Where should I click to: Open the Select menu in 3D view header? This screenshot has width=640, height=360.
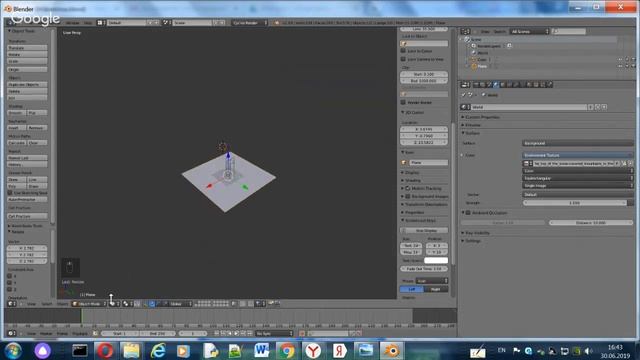click(47, 304)
